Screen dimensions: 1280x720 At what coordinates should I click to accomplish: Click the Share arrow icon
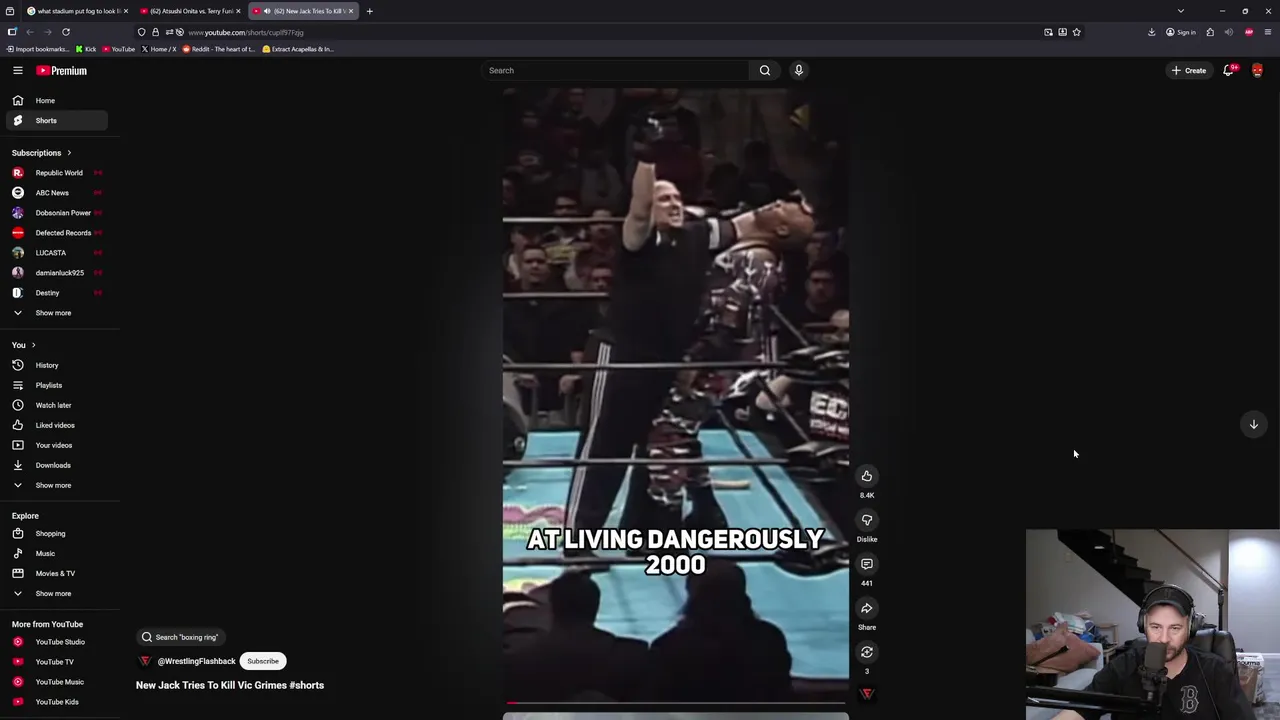[867, 608]
